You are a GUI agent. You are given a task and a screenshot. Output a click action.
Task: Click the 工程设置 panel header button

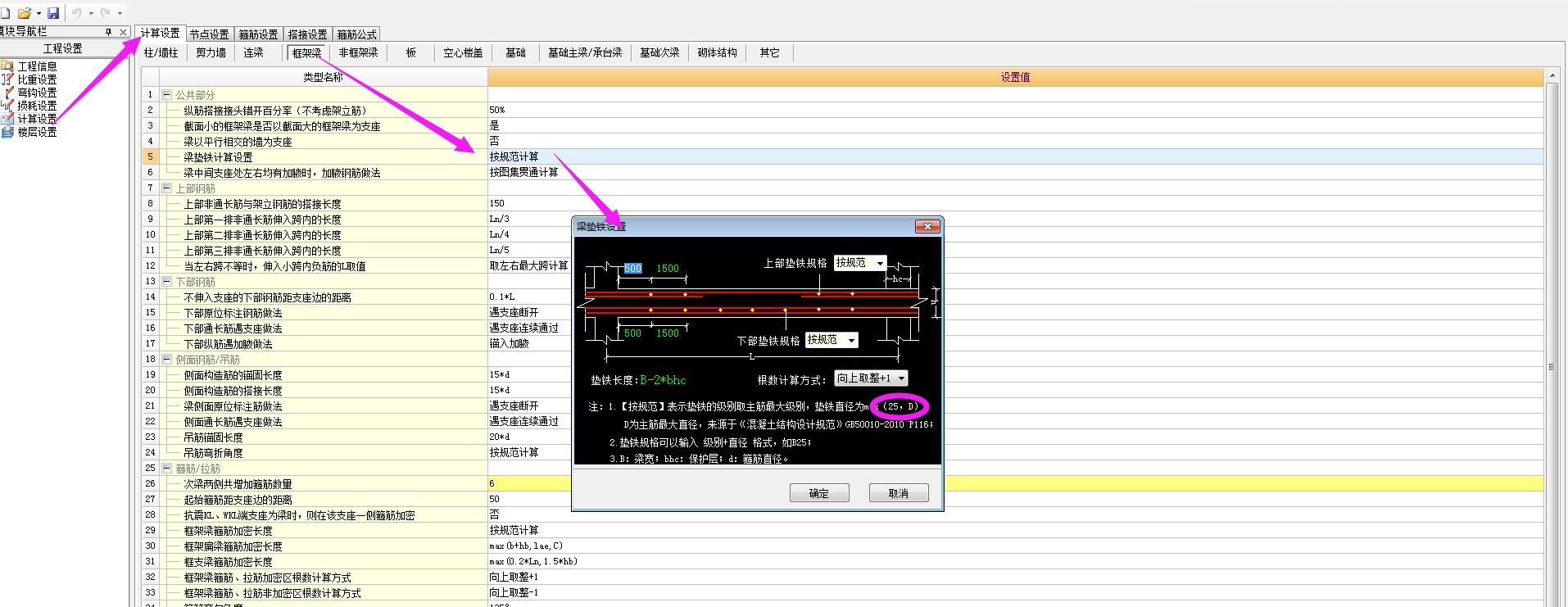tap(63, 48)
